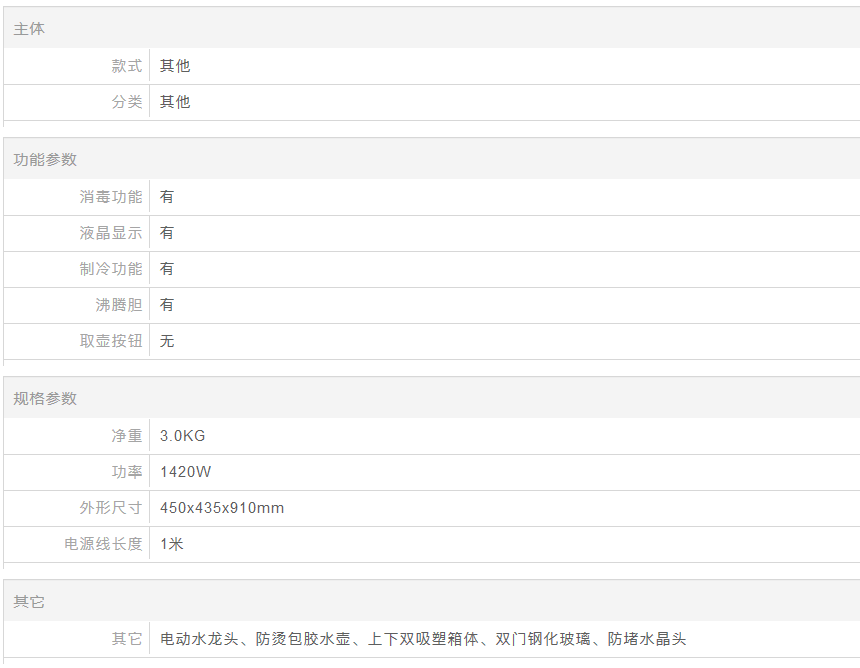Click the 1420W power value
This screenshot has height=668, width=860.
coord(186,472)
